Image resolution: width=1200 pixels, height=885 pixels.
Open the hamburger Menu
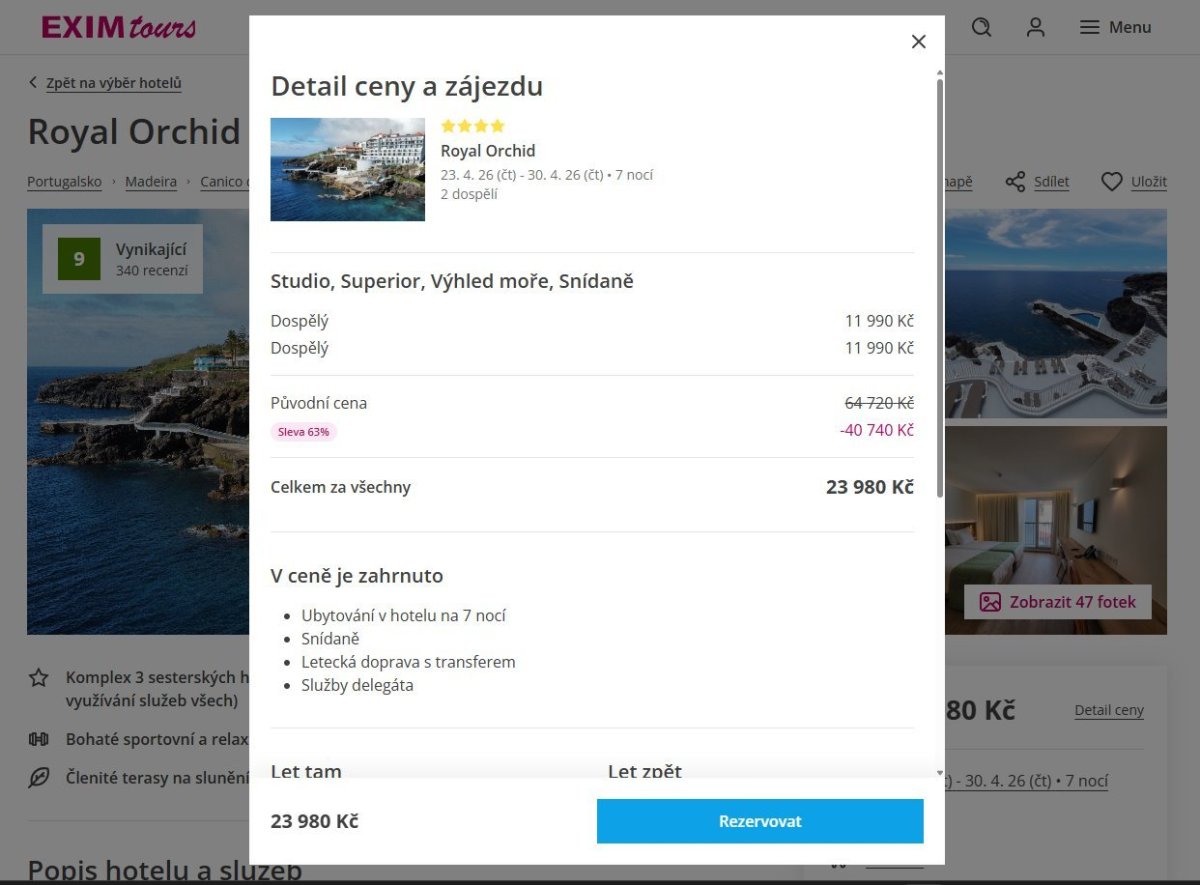click(x=1115, y=28)
